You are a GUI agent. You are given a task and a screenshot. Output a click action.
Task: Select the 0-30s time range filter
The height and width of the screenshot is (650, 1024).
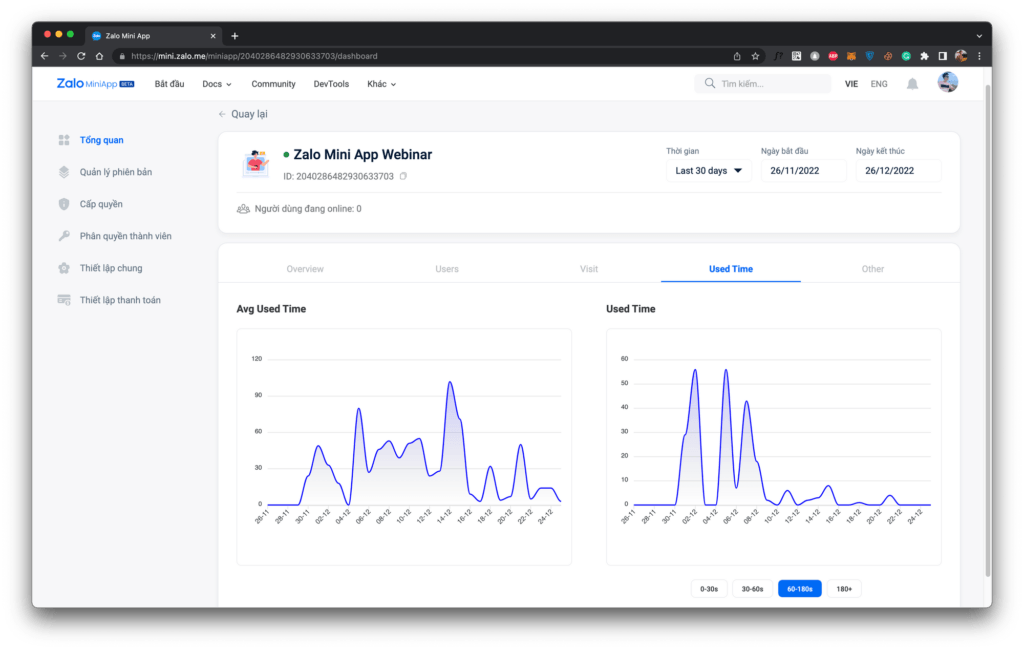pos(709,589)
